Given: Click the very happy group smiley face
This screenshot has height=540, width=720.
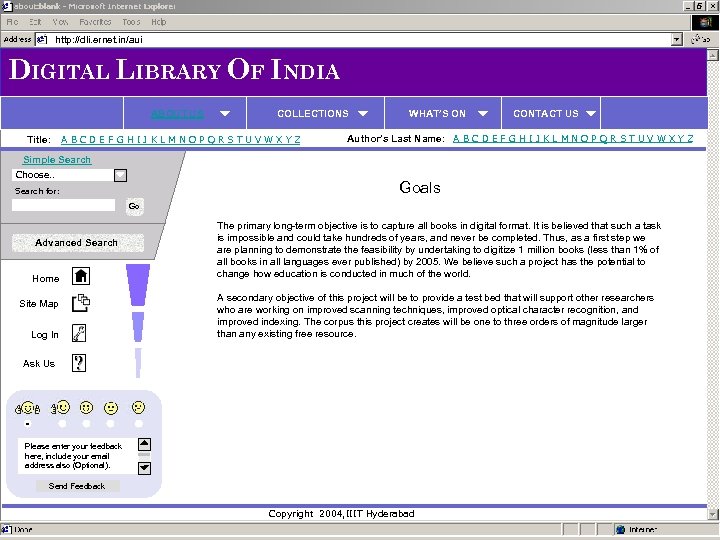Looking at the screenshot, I should tap(28, 408).
